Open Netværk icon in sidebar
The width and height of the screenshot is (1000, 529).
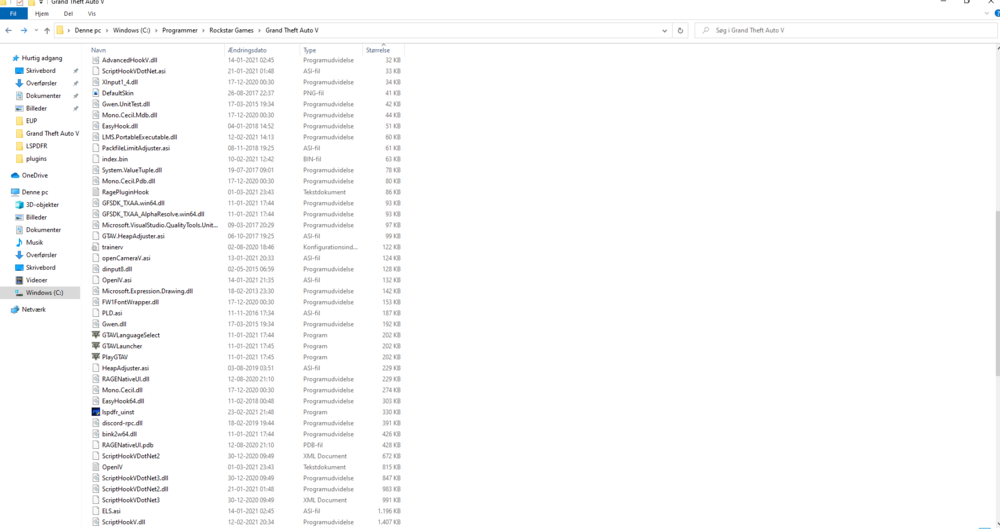(15, 309)
